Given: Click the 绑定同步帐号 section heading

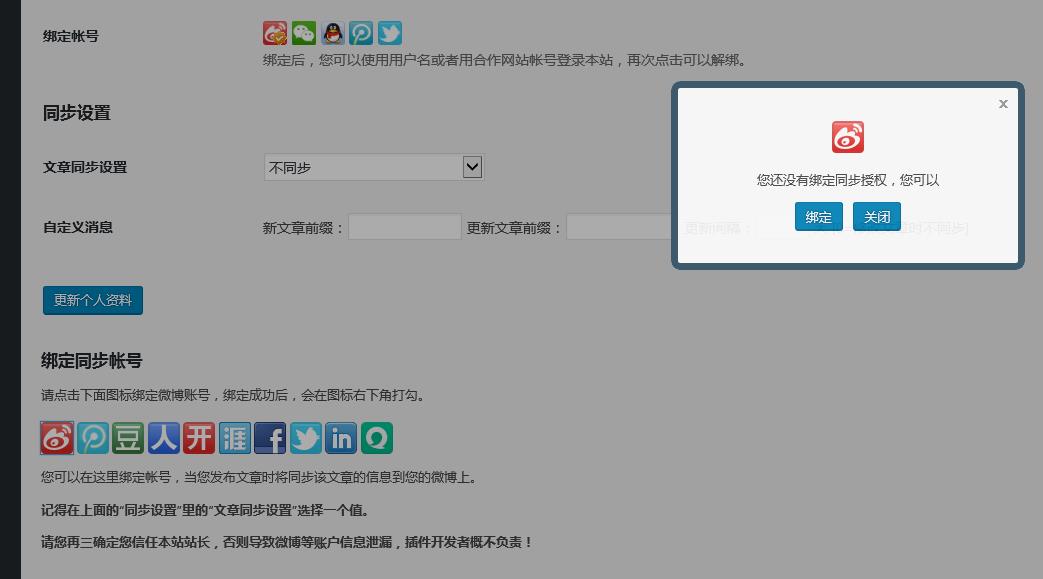Looking at the screenshot, I should (x=92, y=361).
